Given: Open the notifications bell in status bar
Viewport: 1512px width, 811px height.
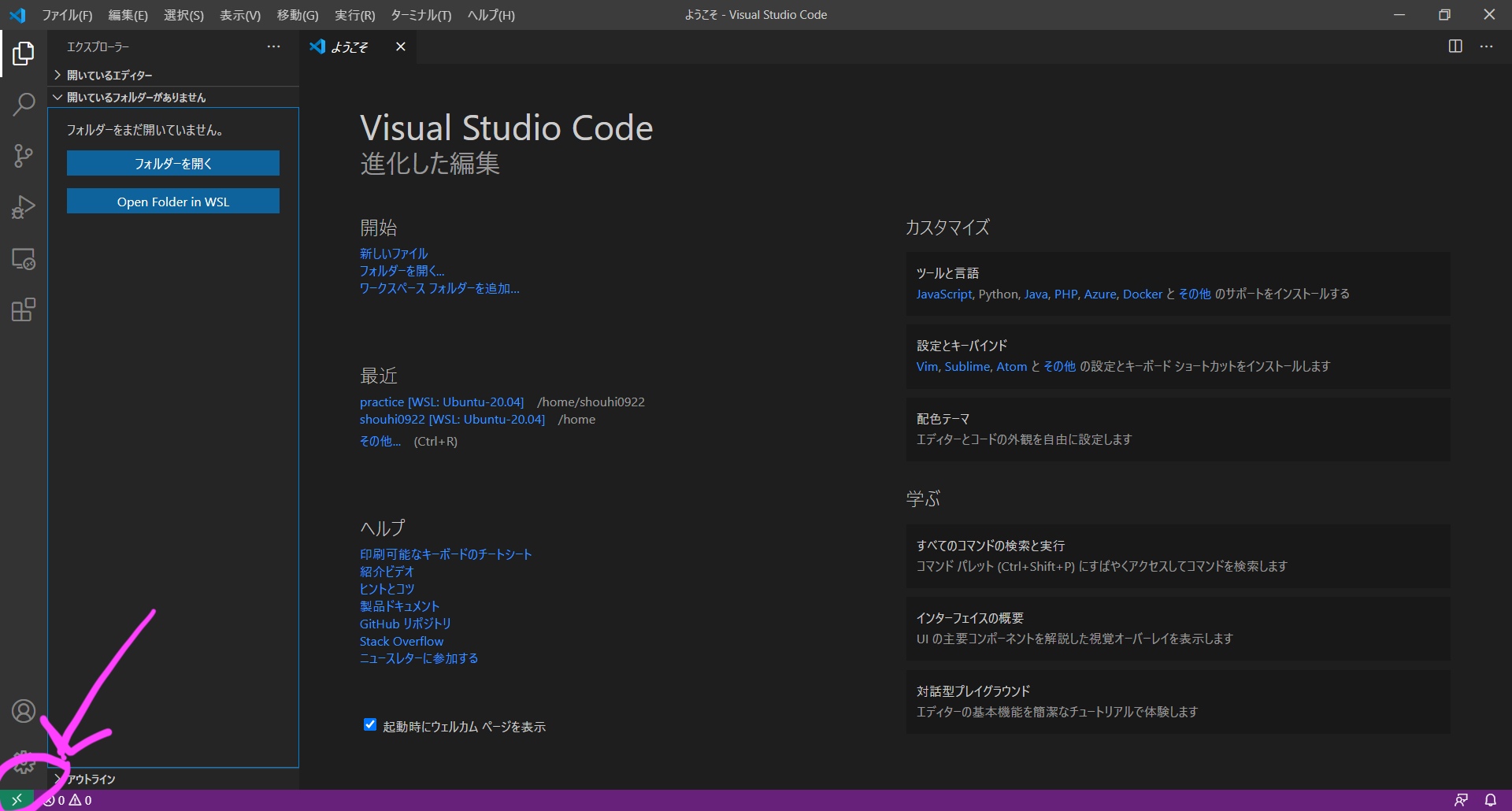Looking at the screenshot, I should (1491, 800).
